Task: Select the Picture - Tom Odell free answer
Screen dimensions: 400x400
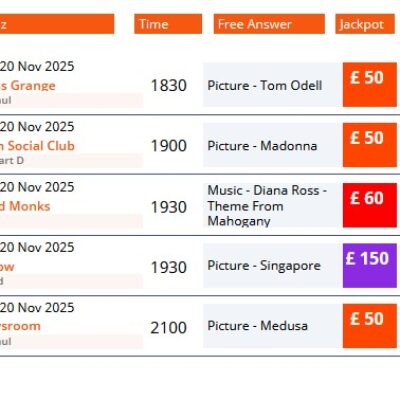Action: point(265,86)
